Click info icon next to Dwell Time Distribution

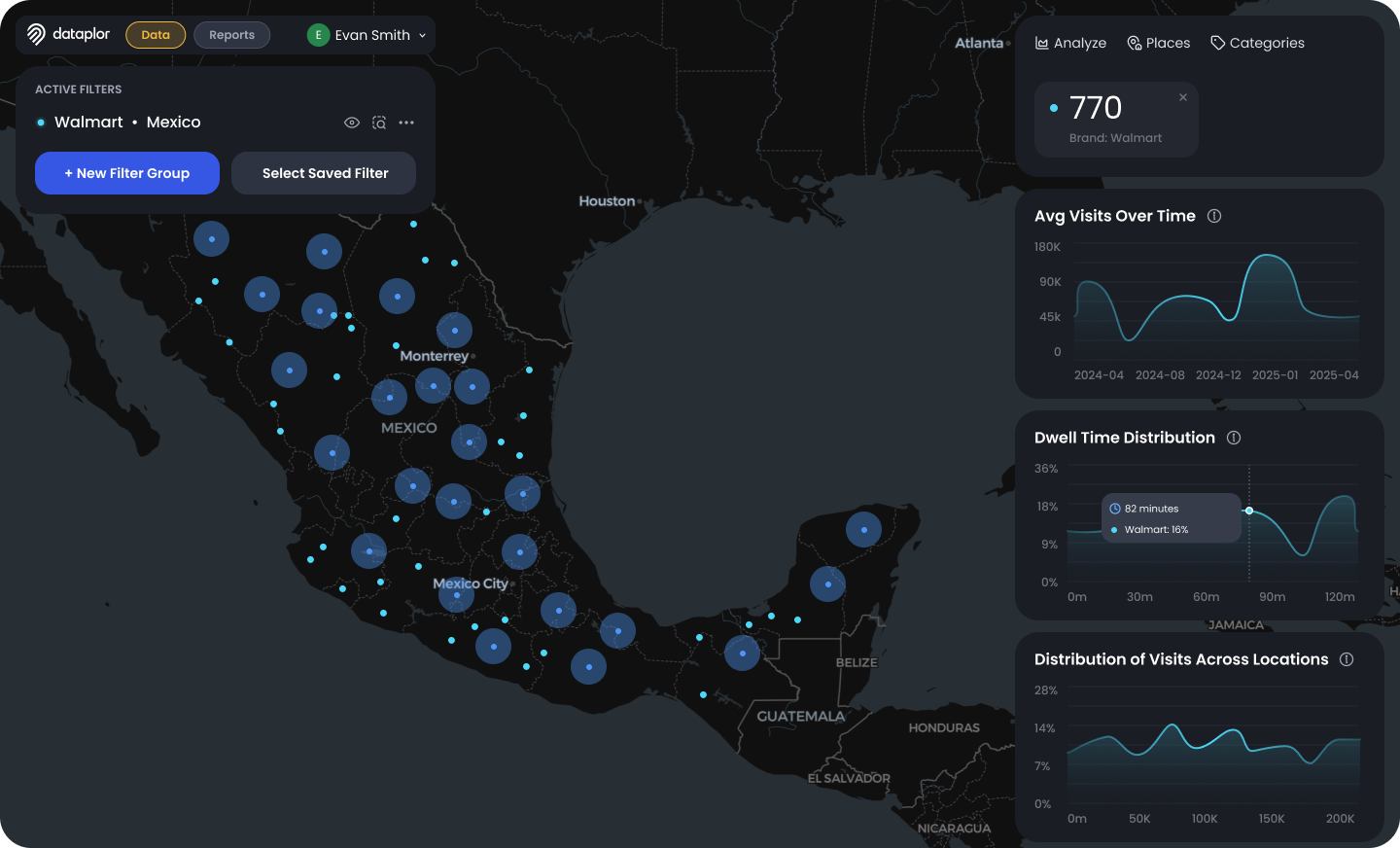[1234, 438]
